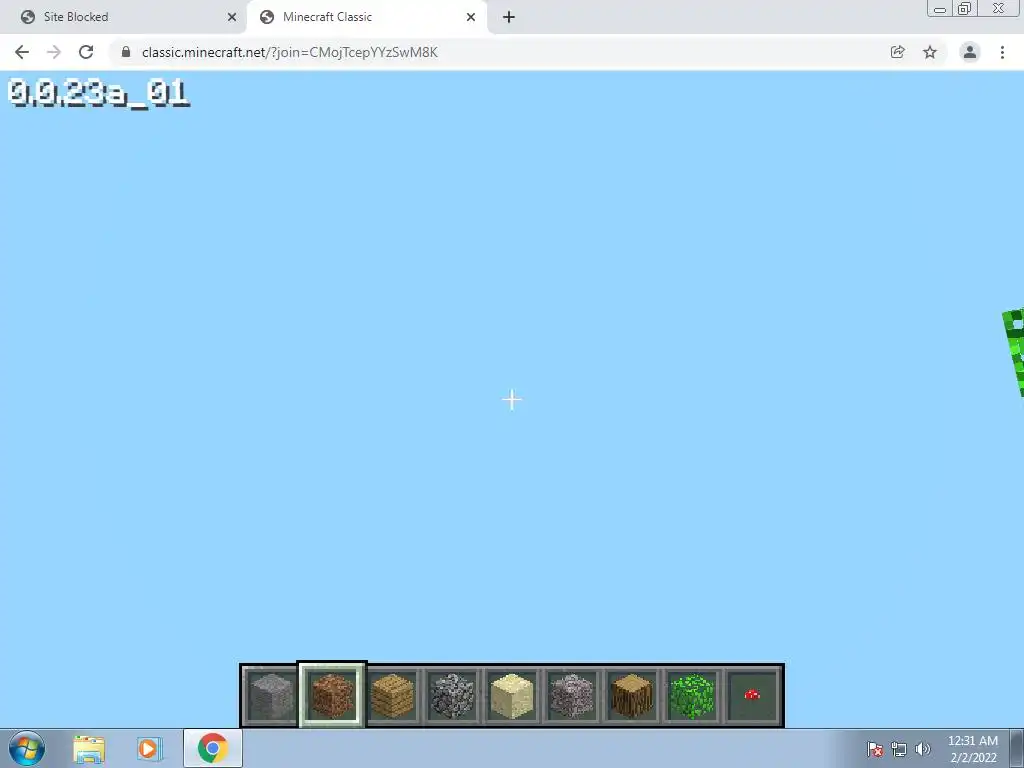Close the Minecraft Classic tab
The image size is (1024, 768).
pos(471,17)
